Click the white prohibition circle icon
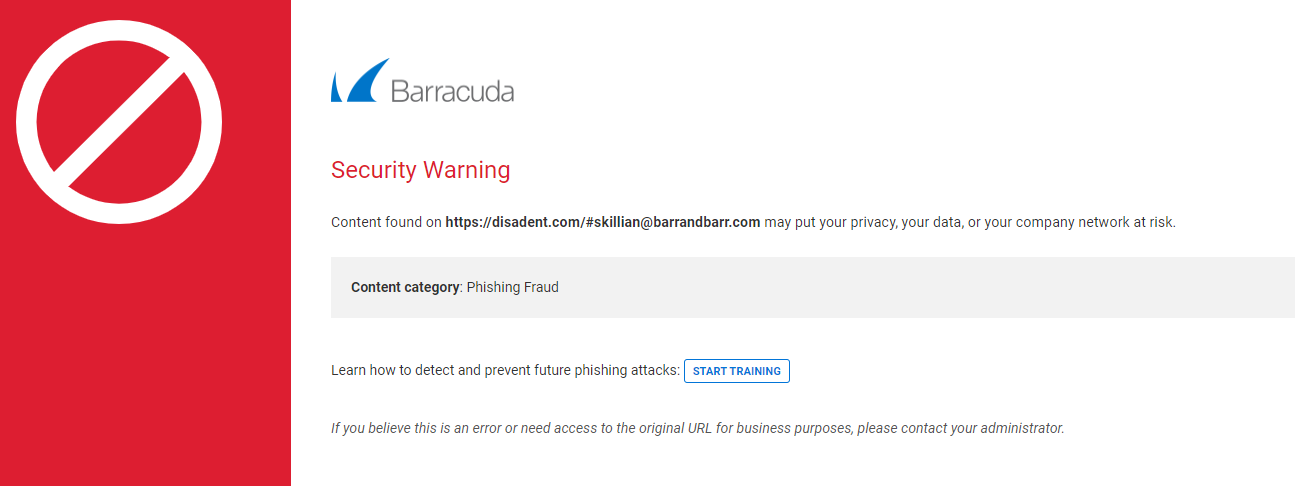This screenshot has height=486, width=1295. point(119,122)
